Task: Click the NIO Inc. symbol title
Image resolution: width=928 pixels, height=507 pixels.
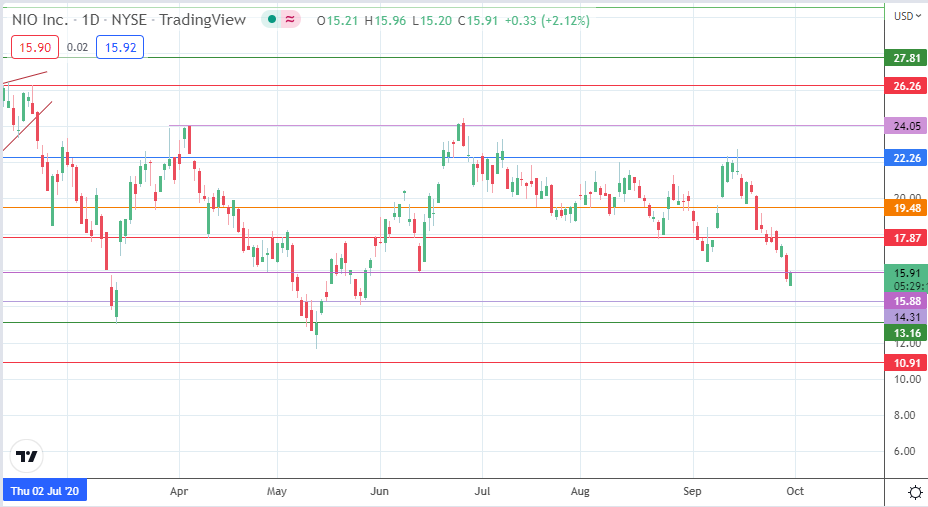Action: 39,20
